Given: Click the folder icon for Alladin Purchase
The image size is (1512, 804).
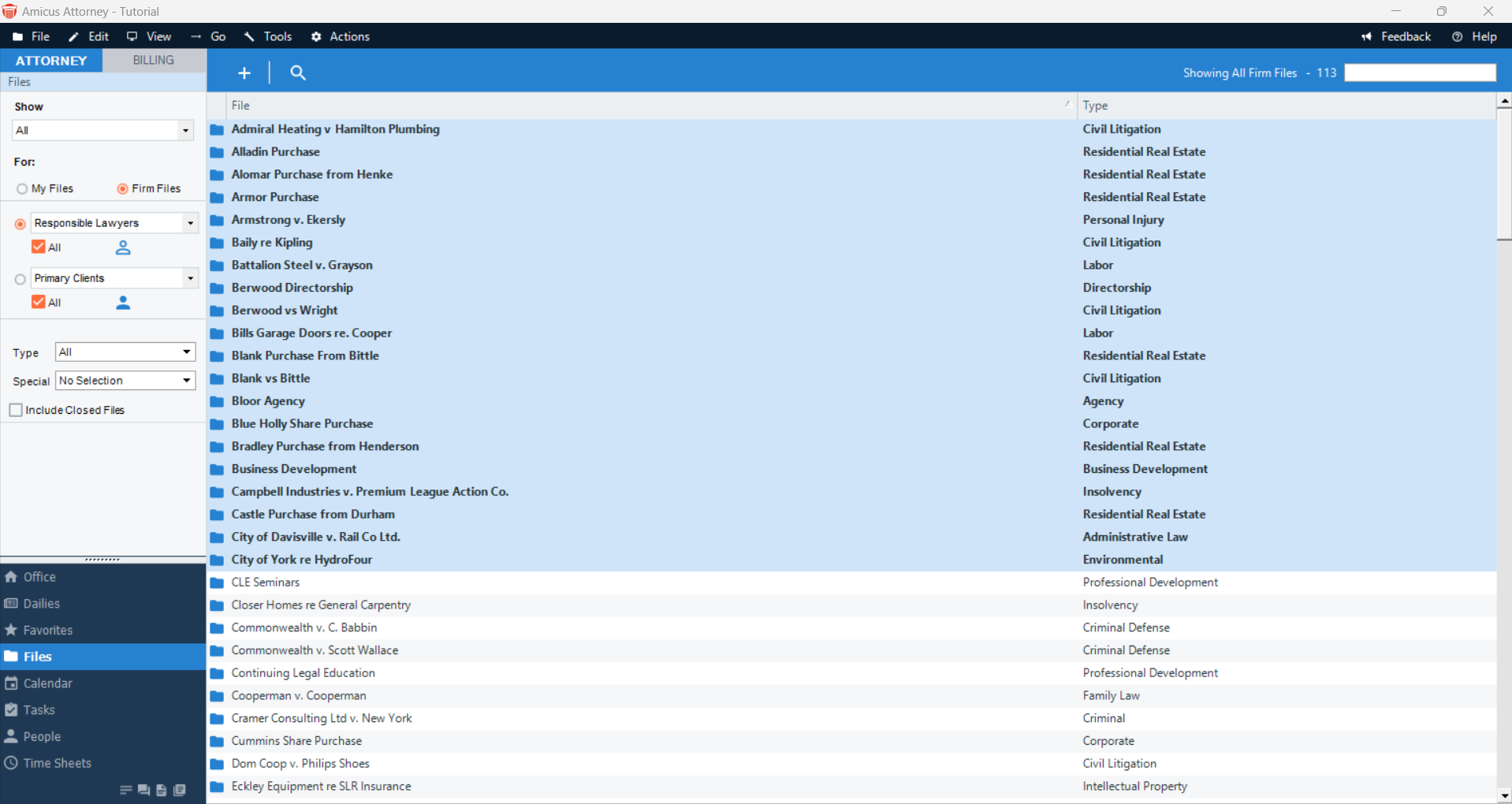Looking at the screenshot, I should point(217,152).
